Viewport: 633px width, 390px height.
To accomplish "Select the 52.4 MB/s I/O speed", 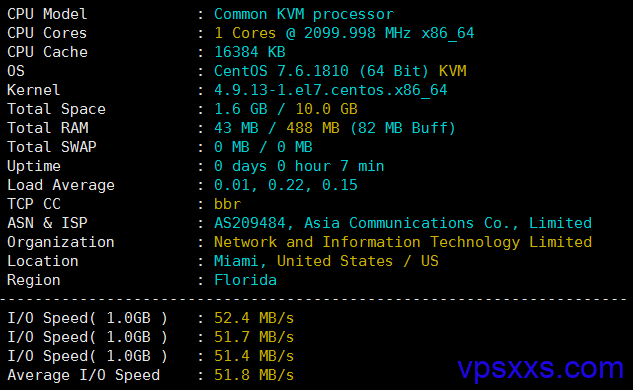I will pyautogui.click(x=254, y=318).
